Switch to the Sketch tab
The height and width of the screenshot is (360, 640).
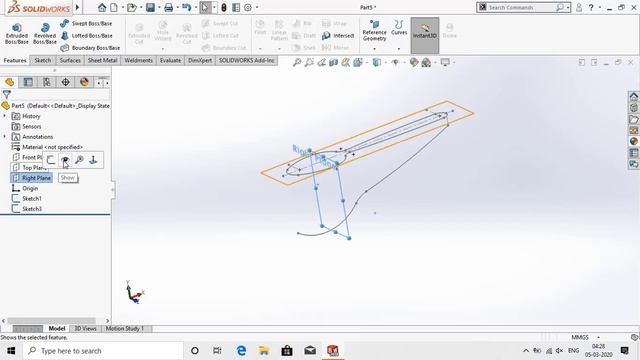42,60
